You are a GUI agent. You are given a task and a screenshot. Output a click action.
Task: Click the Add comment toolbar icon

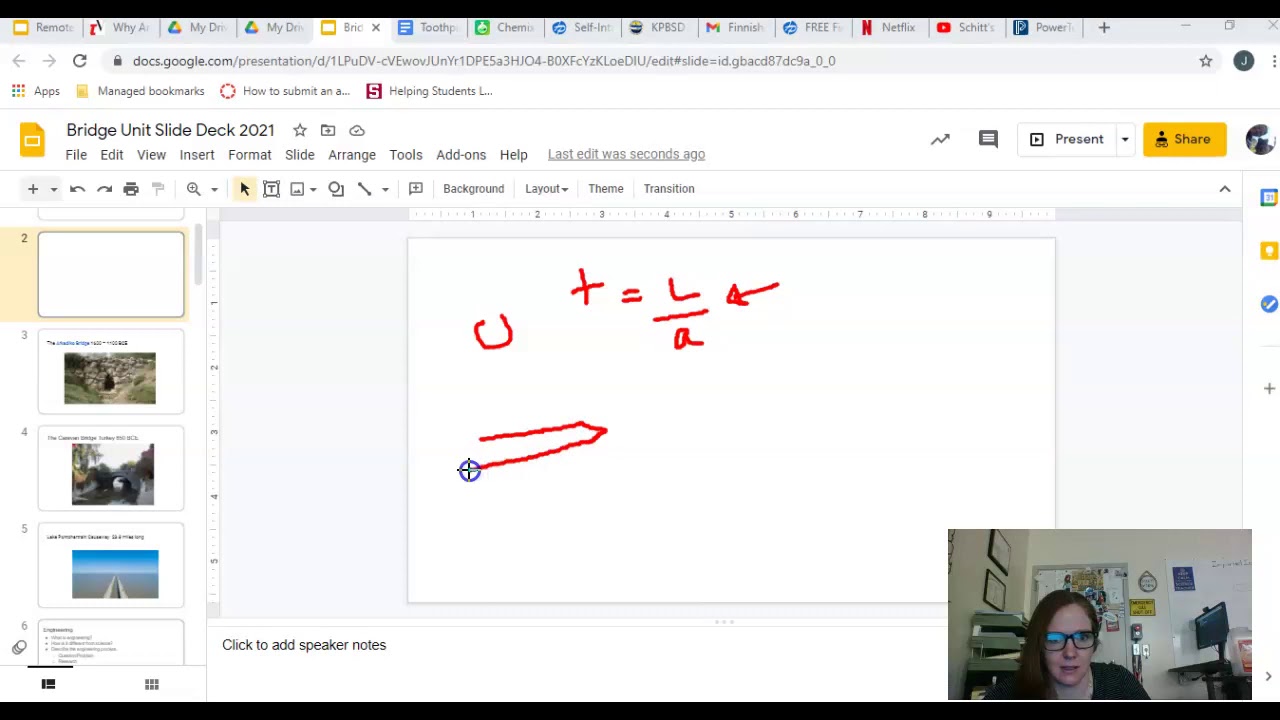coord(416,189)
